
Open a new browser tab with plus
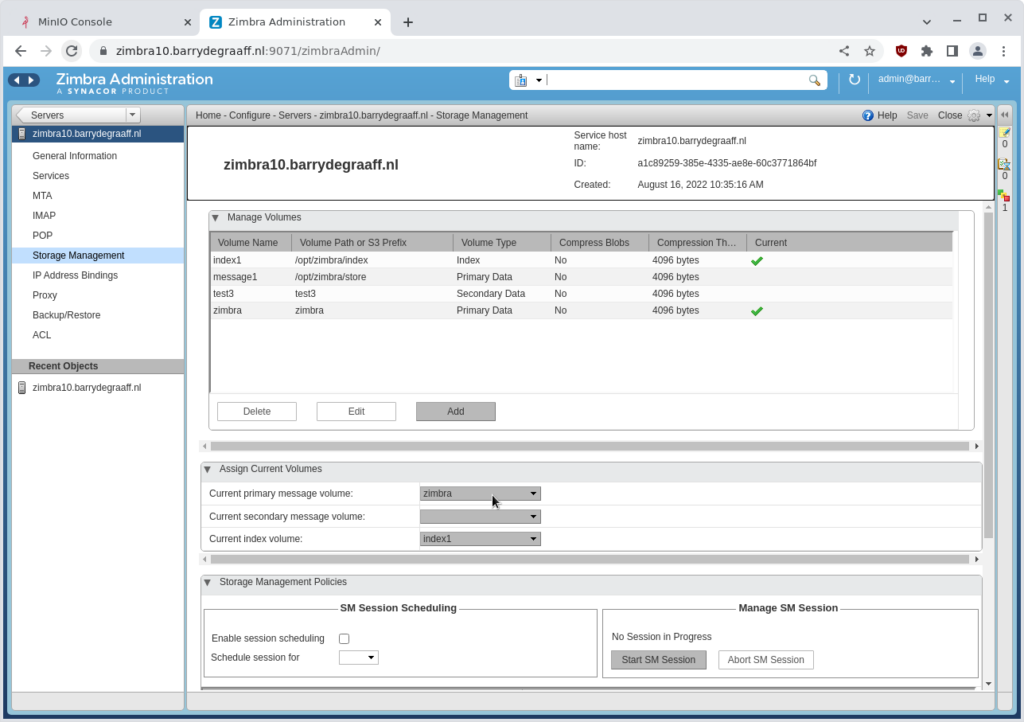(408, 22)
